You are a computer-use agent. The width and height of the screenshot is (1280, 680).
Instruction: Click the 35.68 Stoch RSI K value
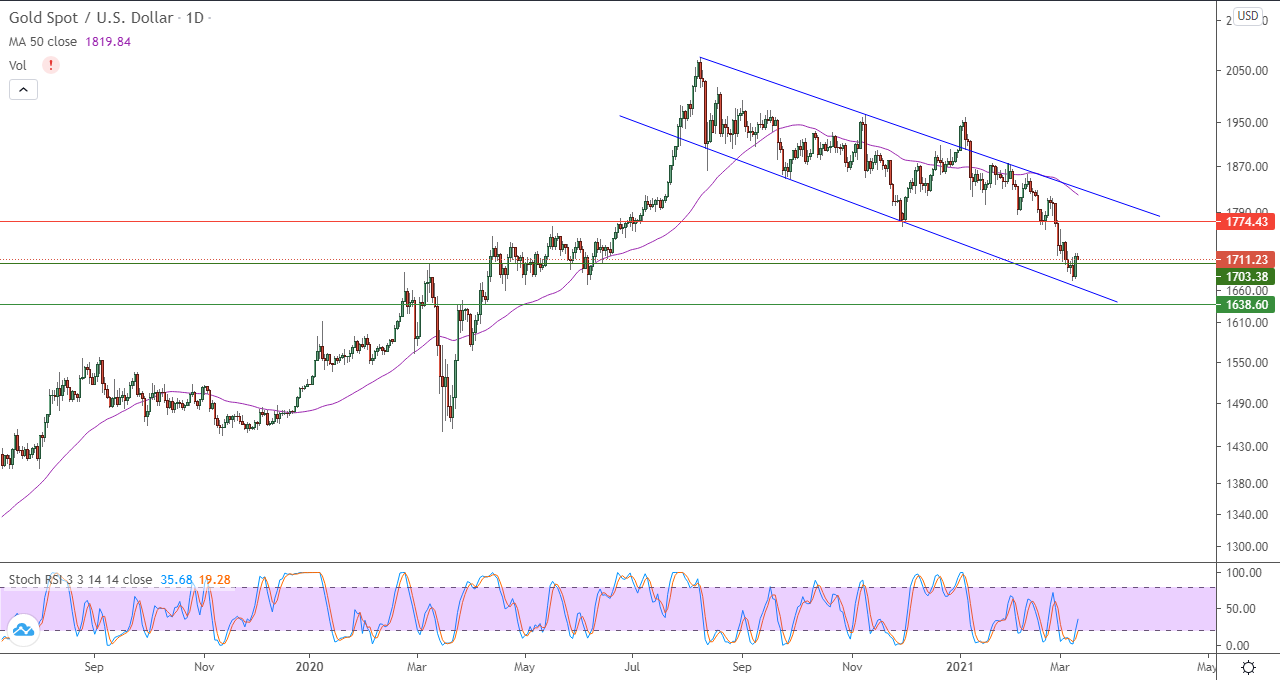tap(176, 579)
